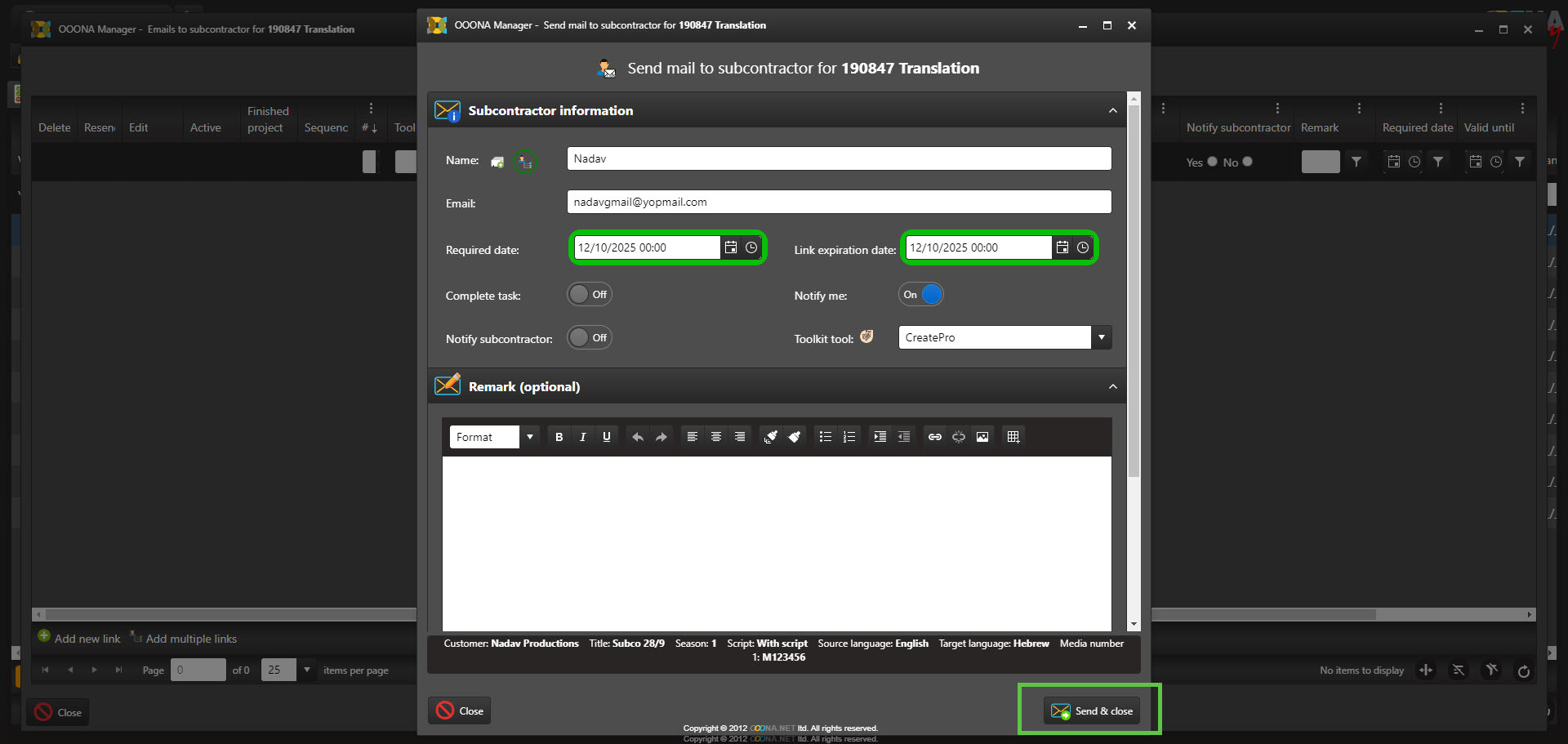Collapse the Remark (optional) section
This screenshot has width=1568, height=744.
point(1112,387)
